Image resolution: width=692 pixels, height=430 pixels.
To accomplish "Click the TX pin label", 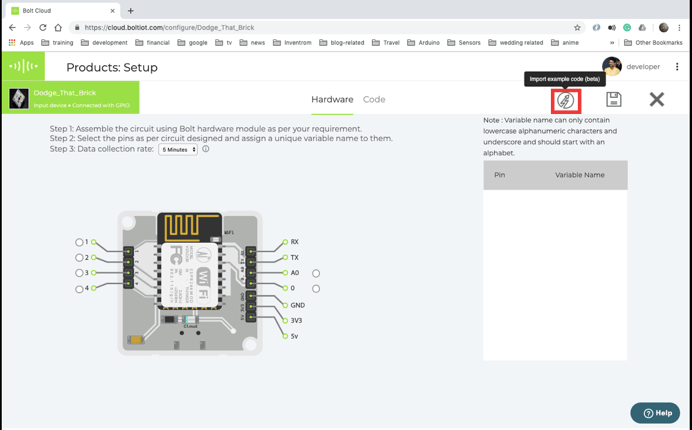I will [x=294, y=257].
